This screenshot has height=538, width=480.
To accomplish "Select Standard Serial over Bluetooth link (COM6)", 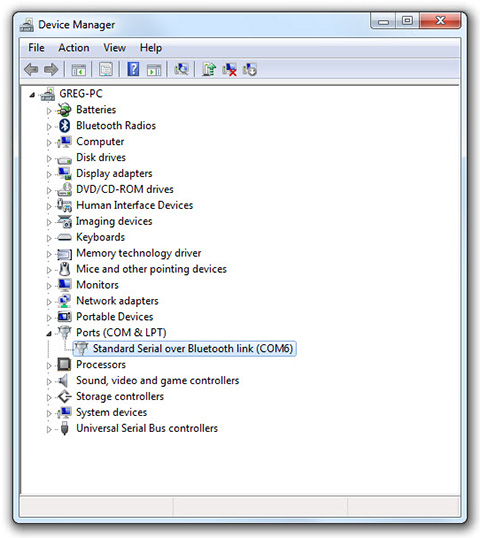I will (x=185, y=349).
